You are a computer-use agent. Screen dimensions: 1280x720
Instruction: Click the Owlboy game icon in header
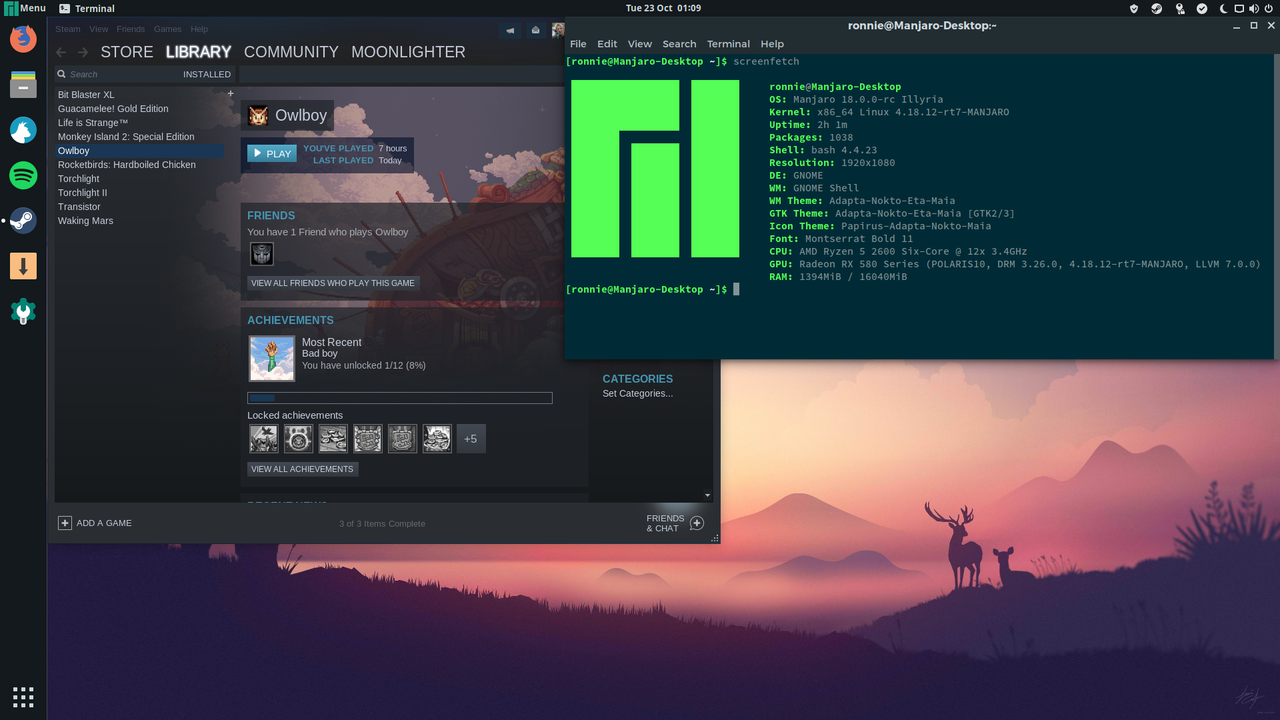258,115
